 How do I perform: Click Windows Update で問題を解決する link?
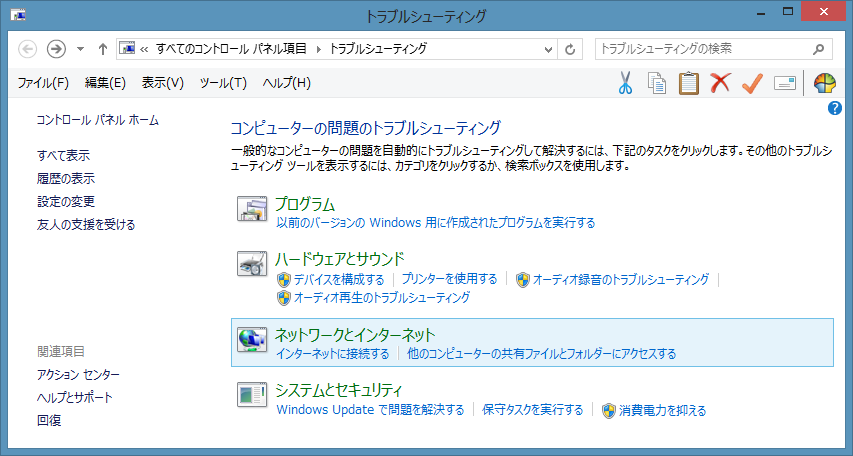(x=370, y=410)
